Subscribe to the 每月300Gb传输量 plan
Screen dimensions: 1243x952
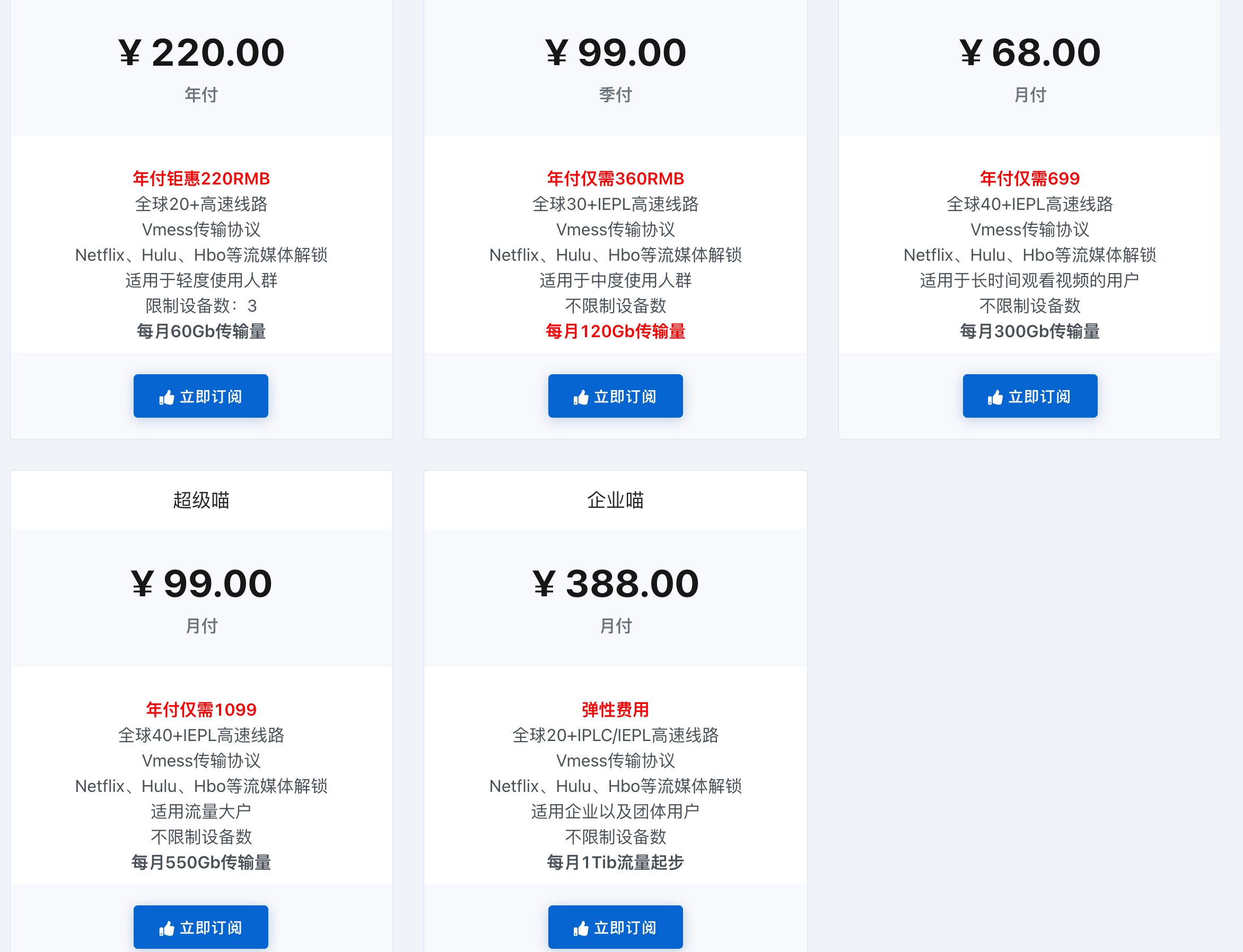tap(1029, 396)
